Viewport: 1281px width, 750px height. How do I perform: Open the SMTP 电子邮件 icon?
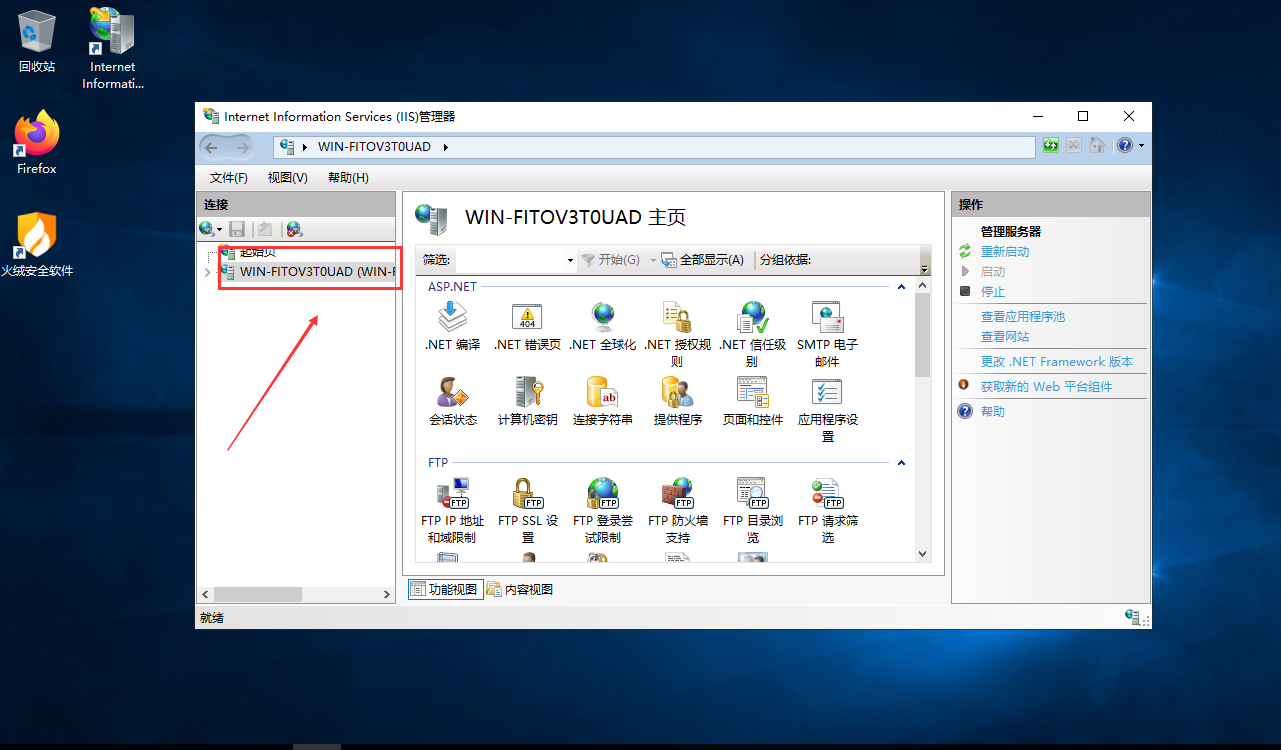[x=827, y=318]
